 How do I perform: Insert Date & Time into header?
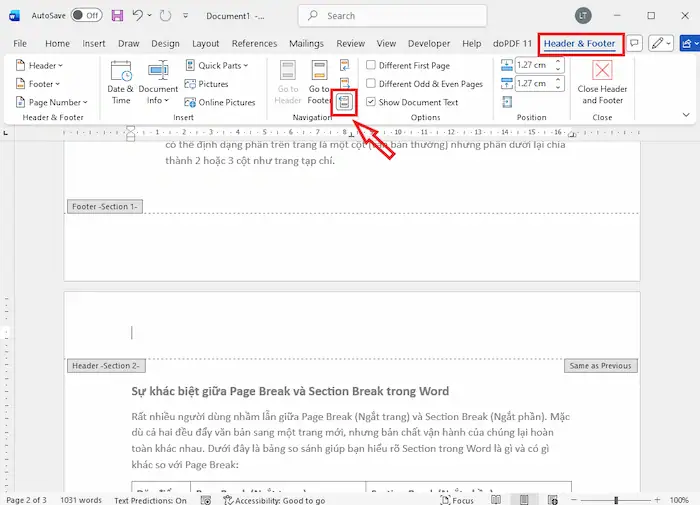[121, 81]
